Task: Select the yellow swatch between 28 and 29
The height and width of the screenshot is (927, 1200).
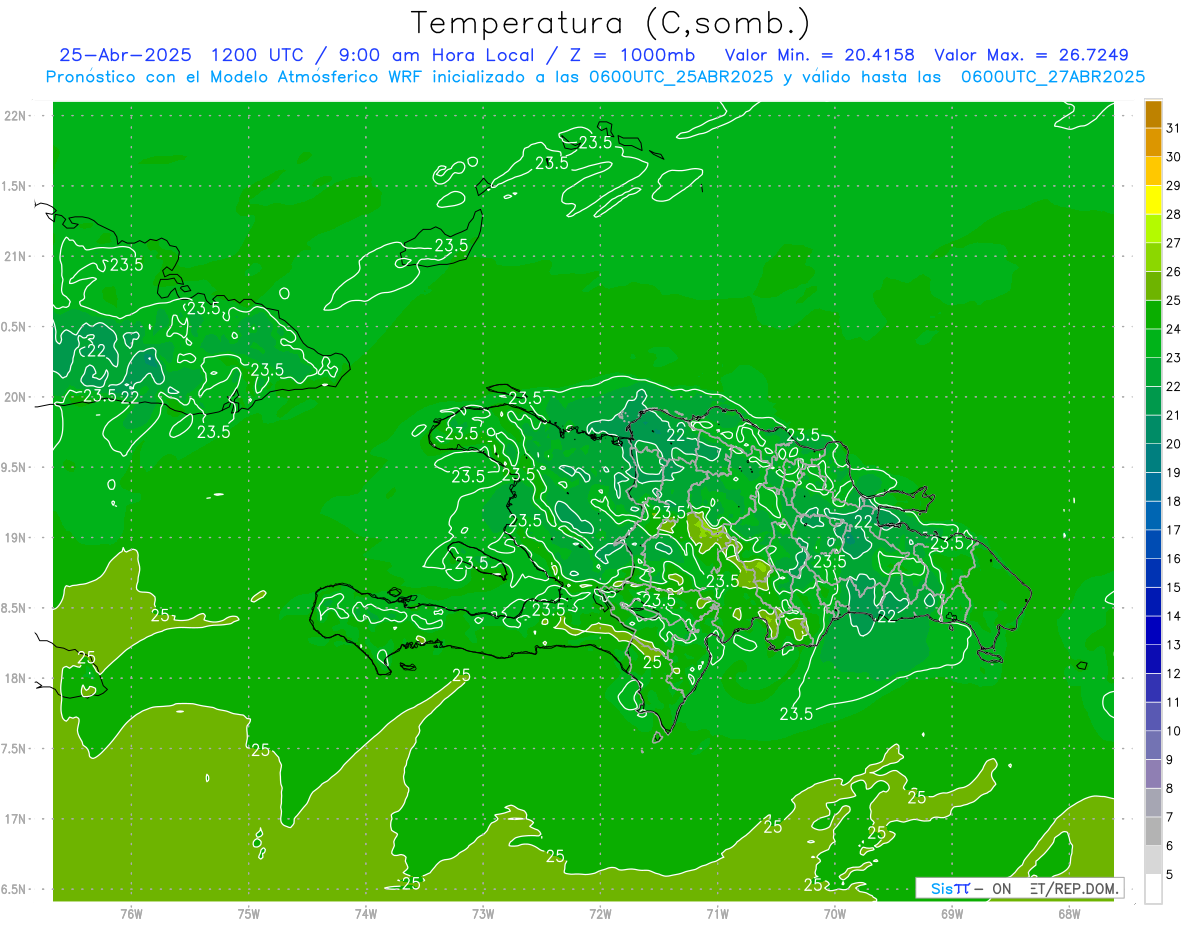Action: click(1153, 200)
